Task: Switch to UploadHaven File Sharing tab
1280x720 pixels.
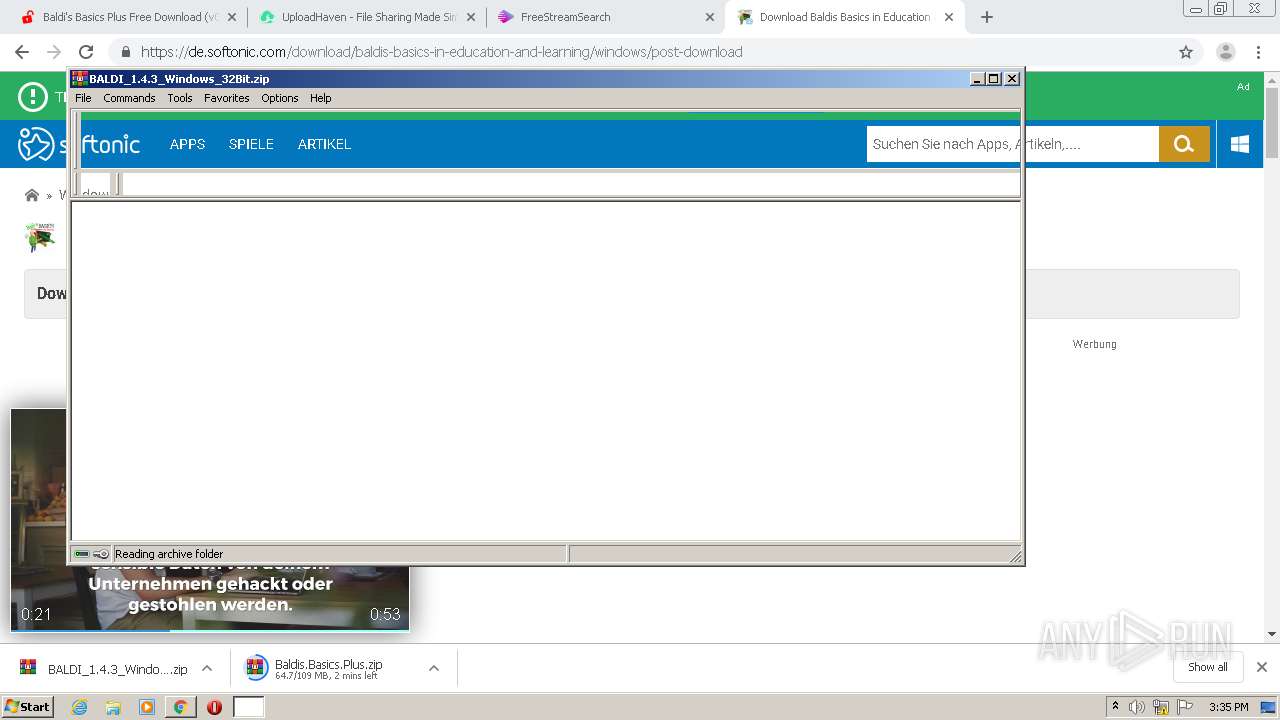Action: pyautogui.click(x=367, y=17)
